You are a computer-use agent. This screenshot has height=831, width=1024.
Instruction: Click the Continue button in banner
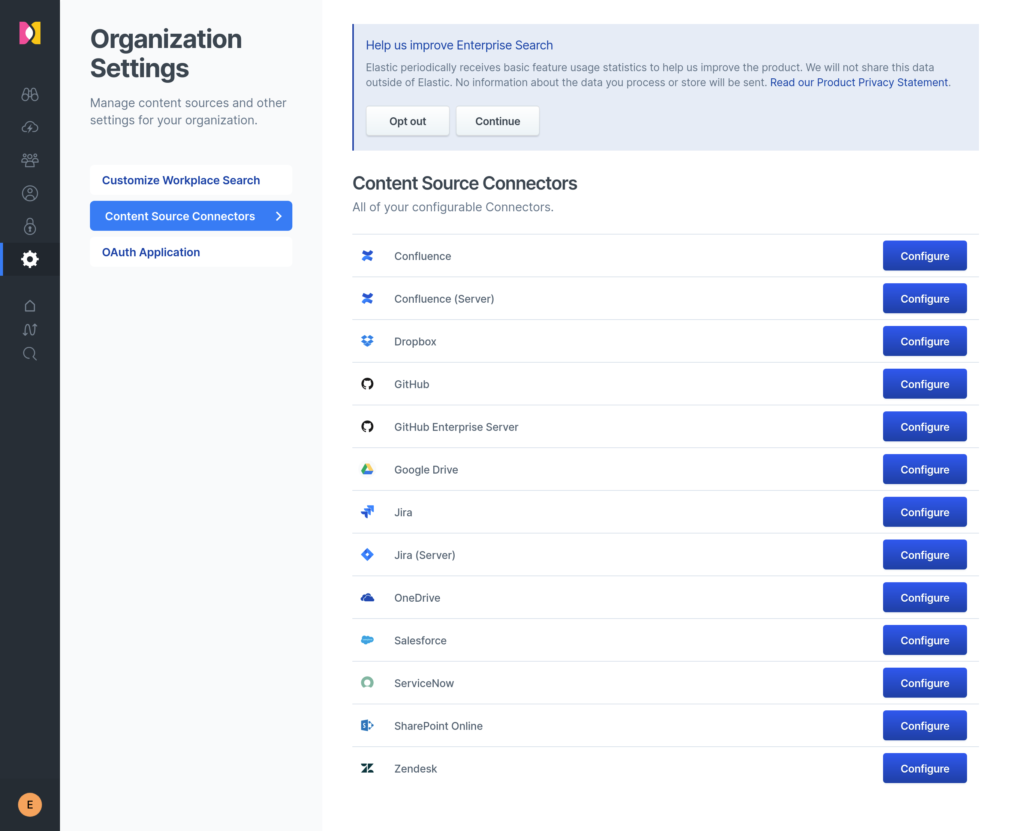click(498, 122)
